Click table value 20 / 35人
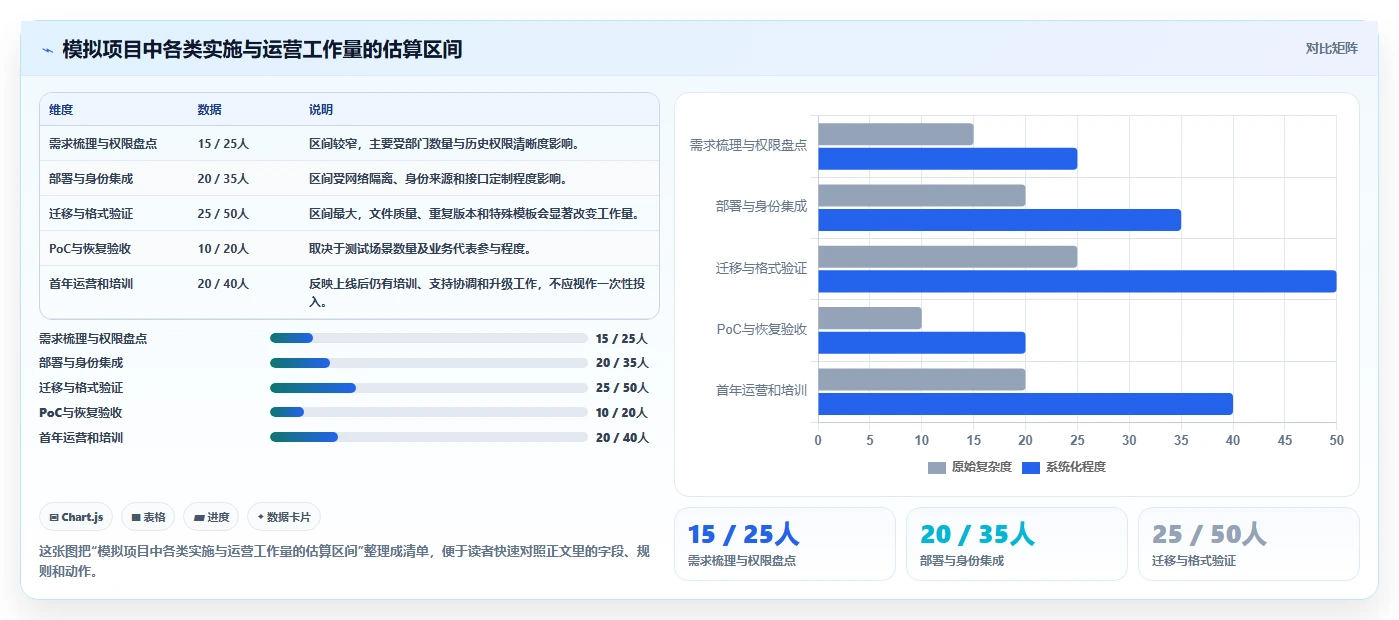This screenshot has width=1399, height=620. click(x=223, y=179)
